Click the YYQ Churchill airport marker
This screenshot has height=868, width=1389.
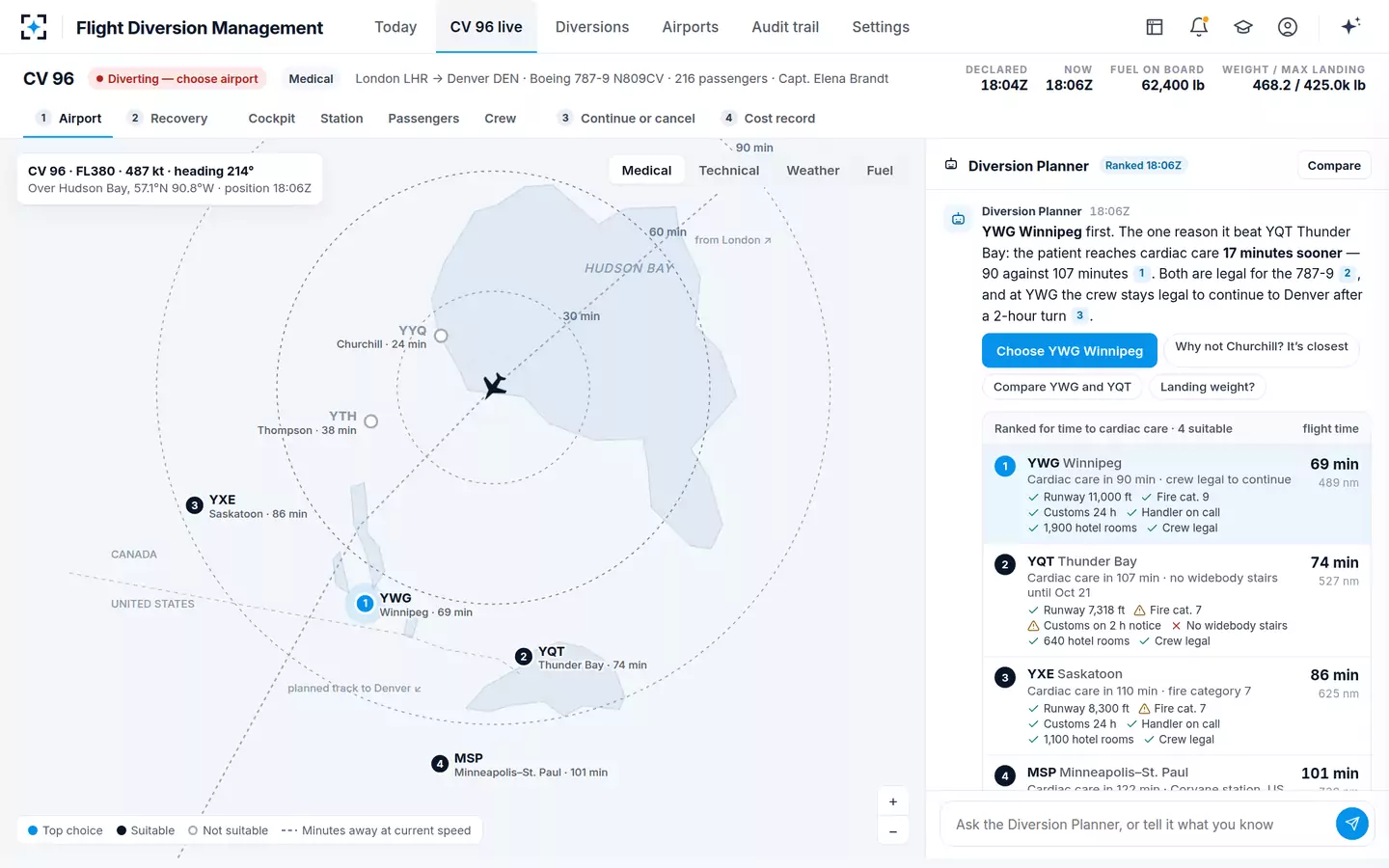pyautogui.click(x=441, y=336)
